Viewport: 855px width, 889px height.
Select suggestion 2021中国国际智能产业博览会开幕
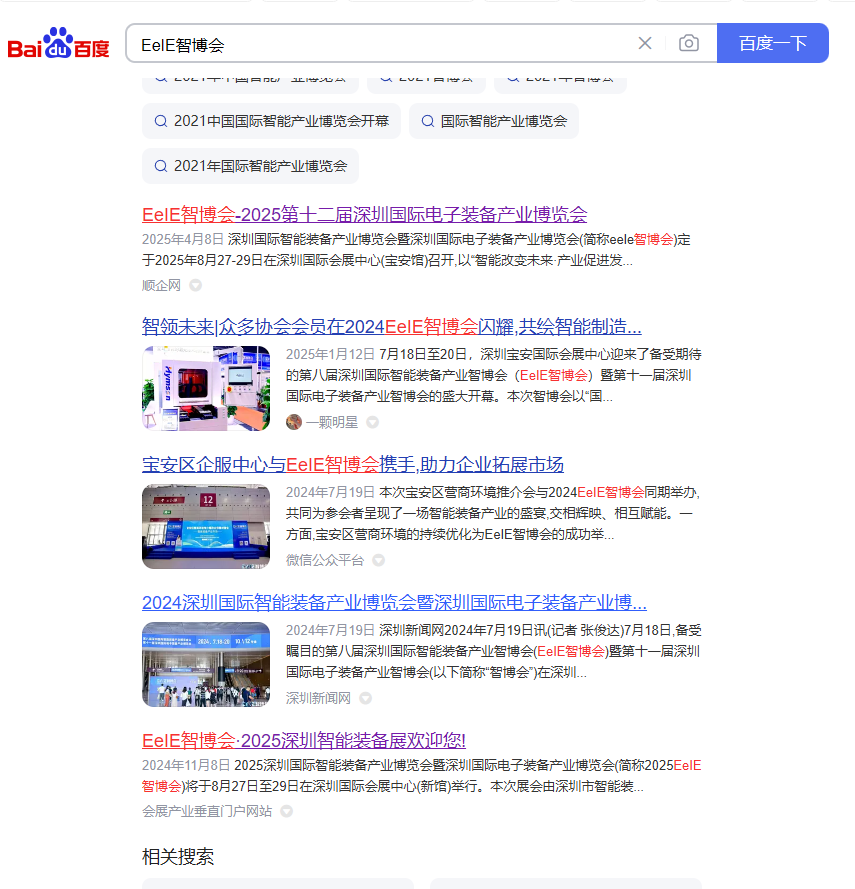[x=271, y=121]
